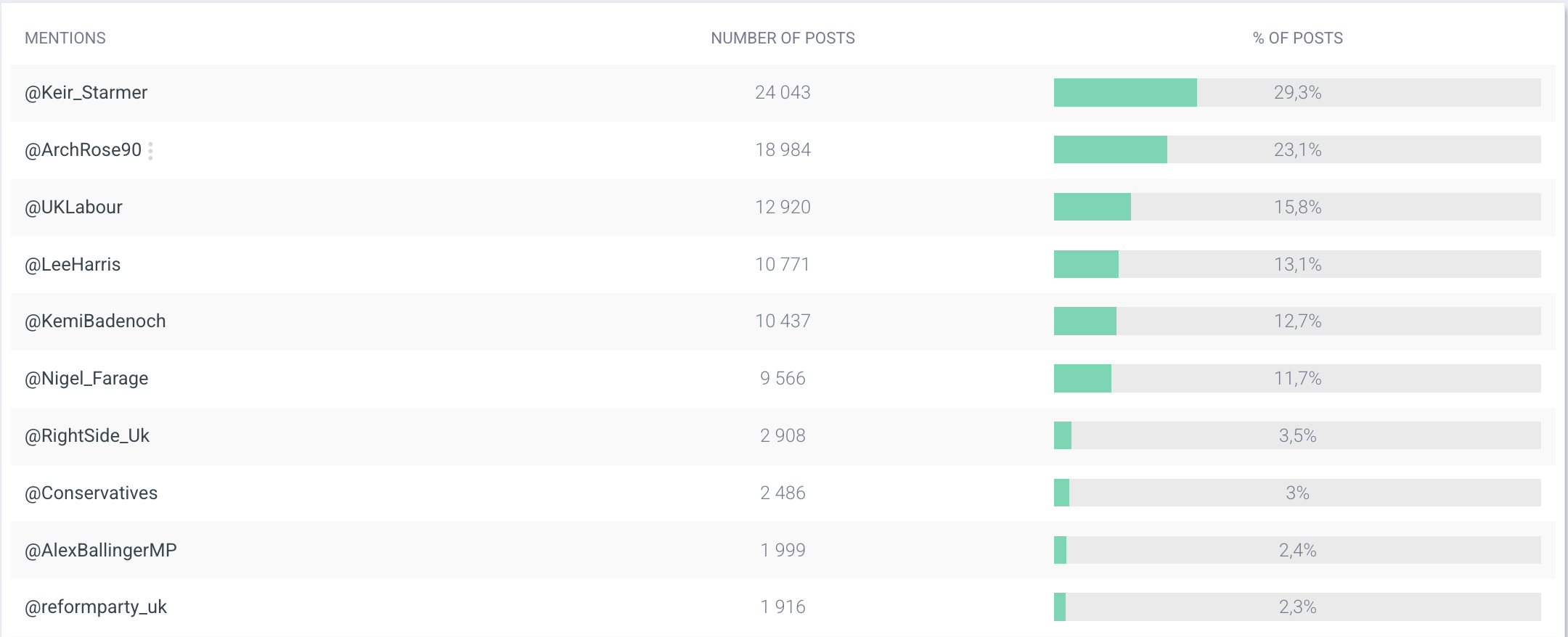The width and height of the screenshot is (1568, 637).
Task: Click the @RightSide_Uk mention
Action: coord(87,436)
